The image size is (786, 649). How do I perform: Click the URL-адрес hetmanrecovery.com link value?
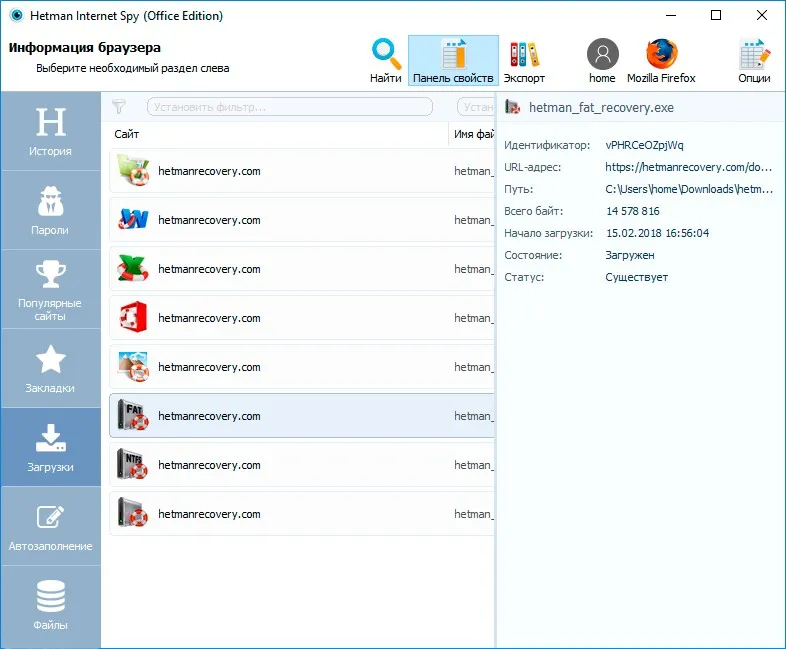(689, 167)
